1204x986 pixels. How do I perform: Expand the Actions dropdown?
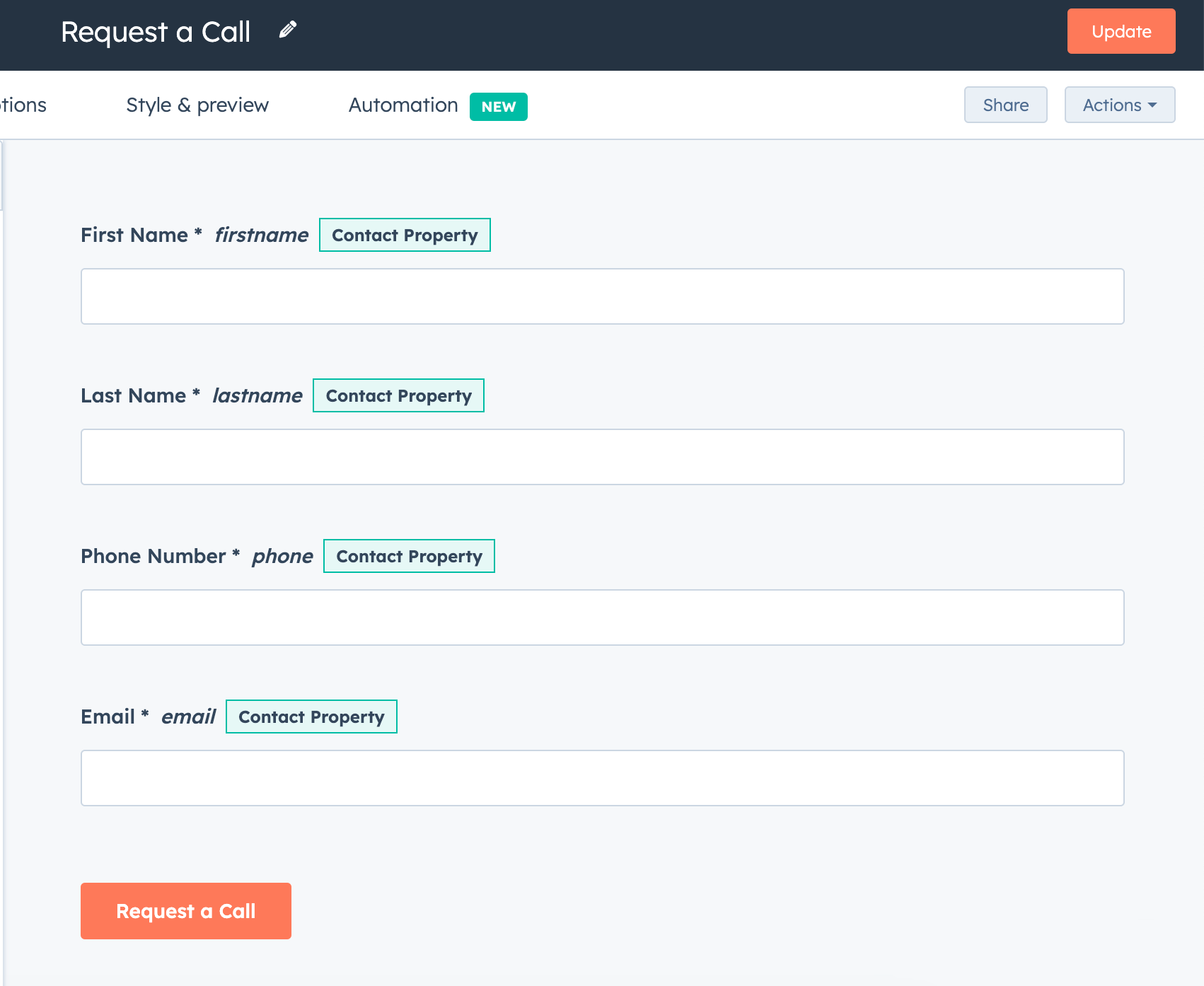[x=1120, y=105]
